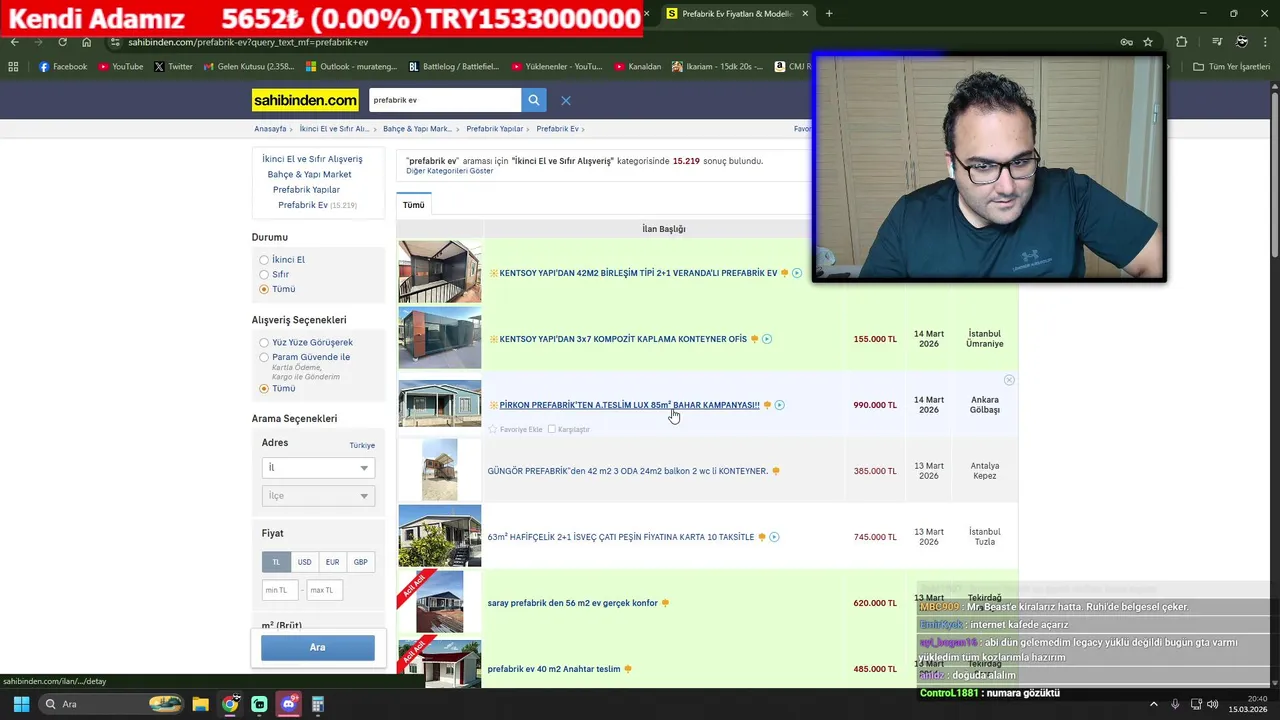
Task: Click the blue Ara search button
Action: [x=318, y=647]
